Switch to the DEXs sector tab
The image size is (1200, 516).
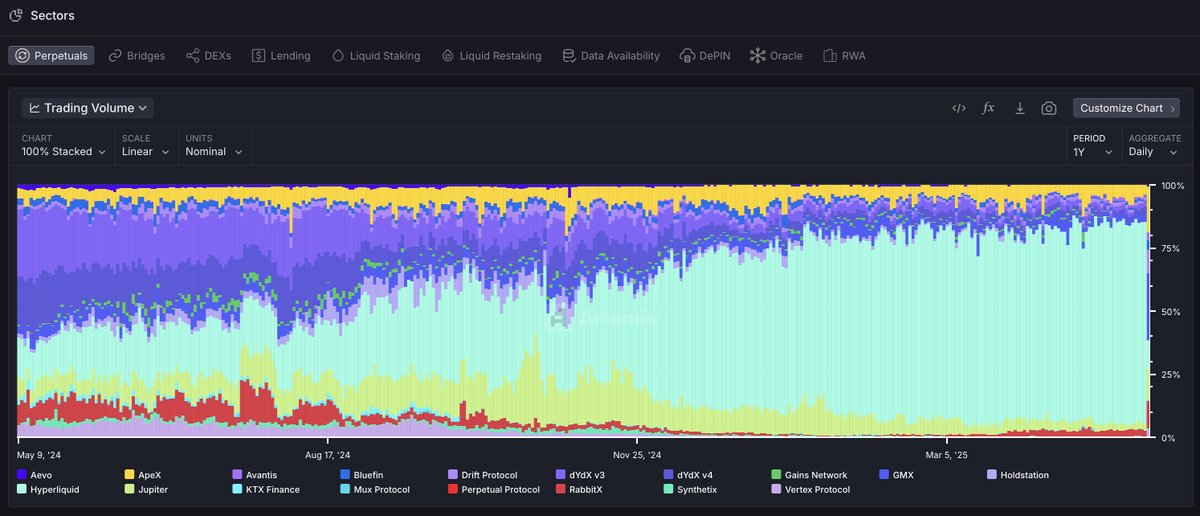pos(208,56)
